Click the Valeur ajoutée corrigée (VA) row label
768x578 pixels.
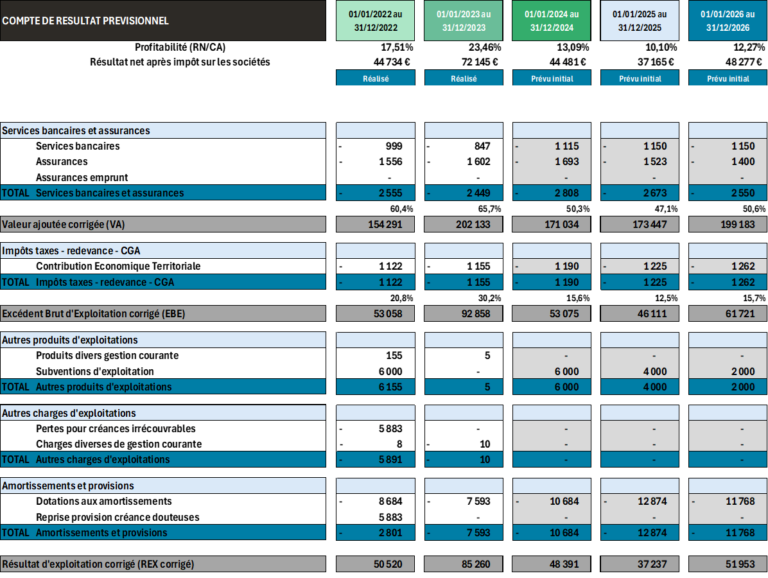coord(163,224)
